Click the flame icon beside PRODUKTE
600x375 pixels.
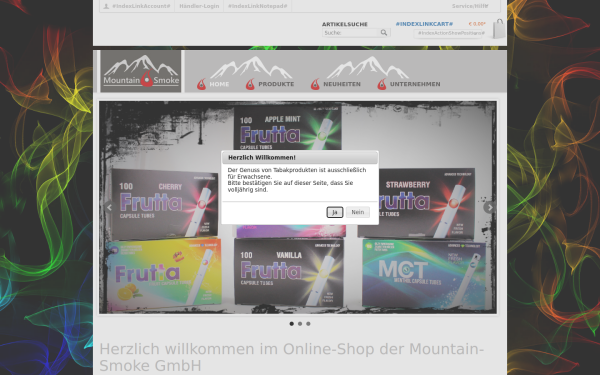(250, 84)
